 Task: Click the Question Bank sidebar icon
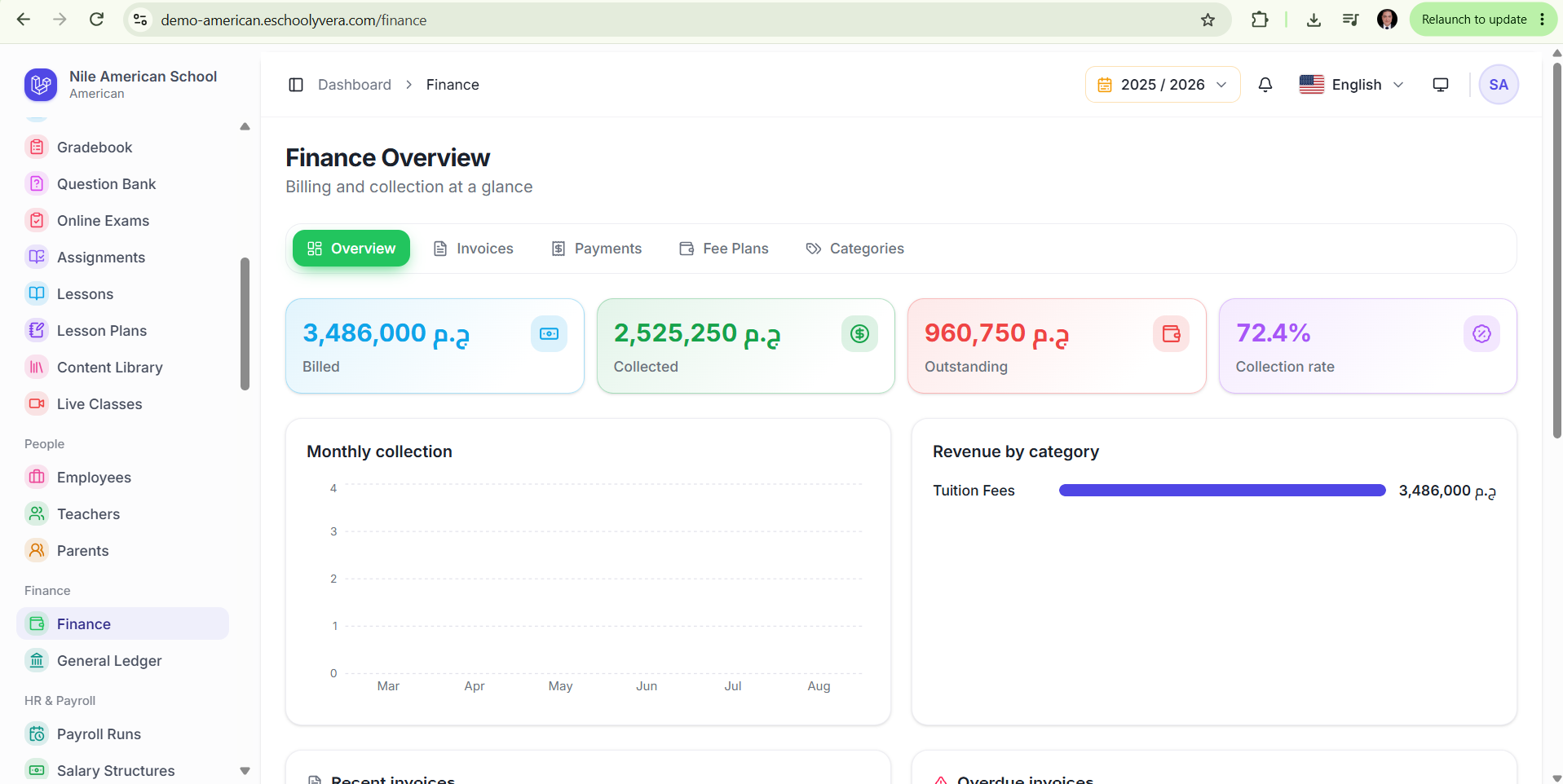click(37, 183)
